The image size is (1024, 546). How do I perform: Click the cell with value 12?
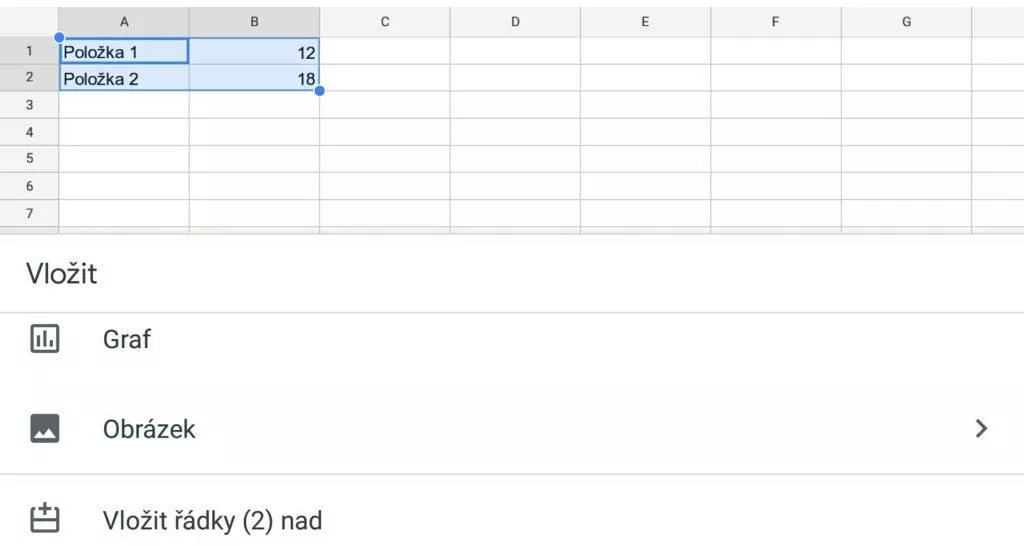(x=254, y=52)
